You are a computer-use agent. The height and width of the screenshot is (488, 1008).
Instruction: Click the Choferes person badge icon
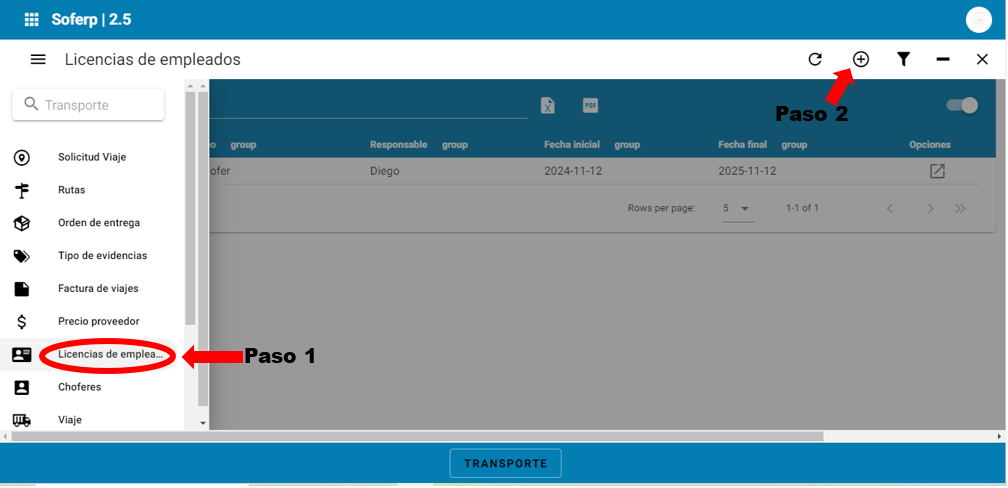pyautogui.click(x=22, y=387)
